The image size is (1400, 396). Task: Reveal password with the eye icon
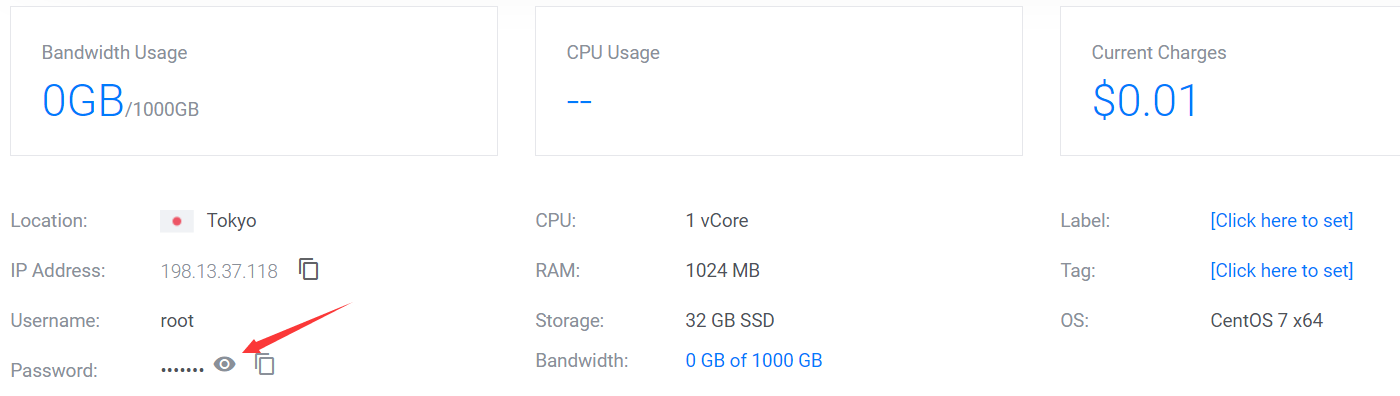click(x=225, y=364)
